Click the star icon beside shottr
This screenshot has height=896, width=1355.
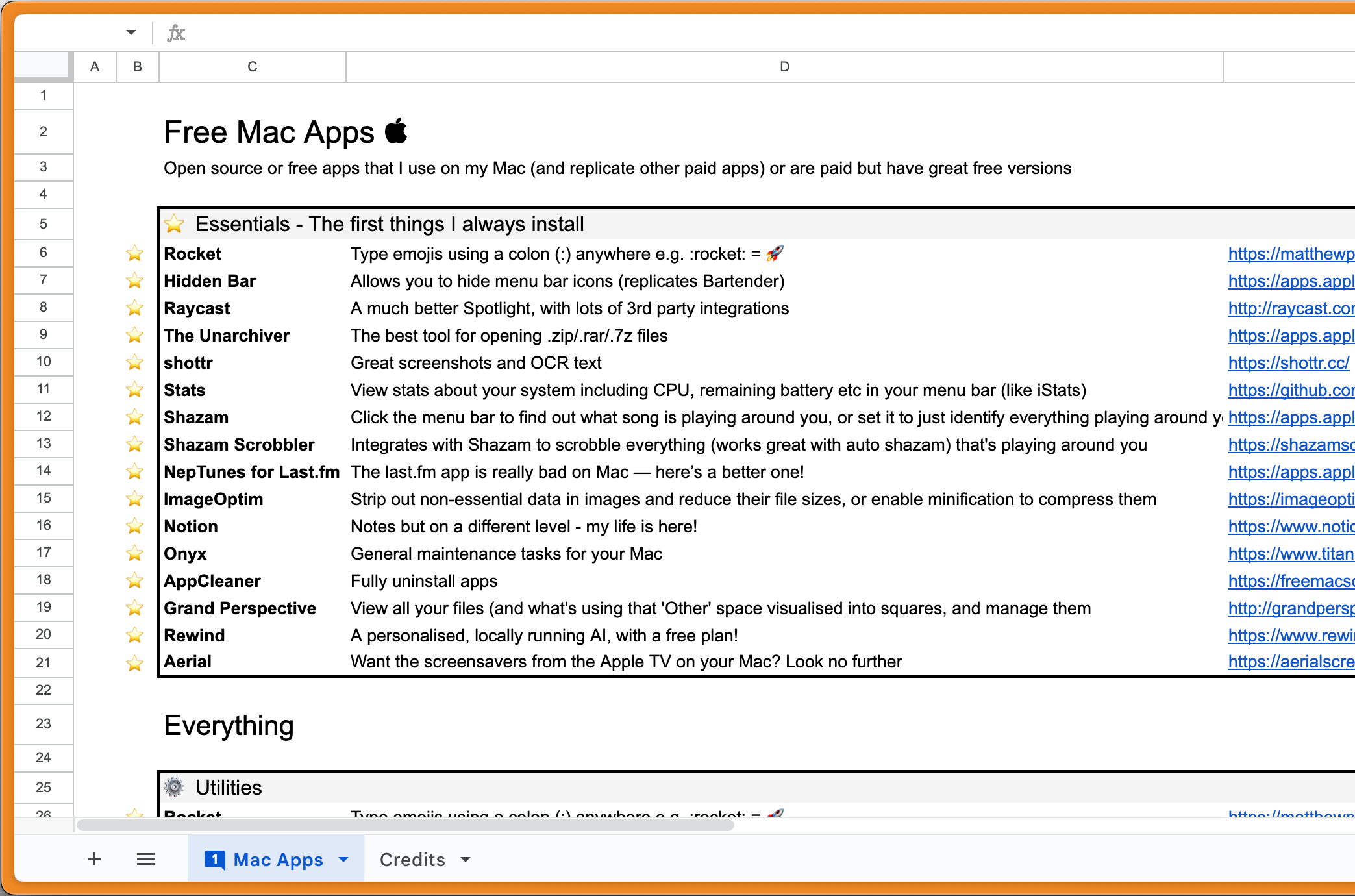(135, 362)
